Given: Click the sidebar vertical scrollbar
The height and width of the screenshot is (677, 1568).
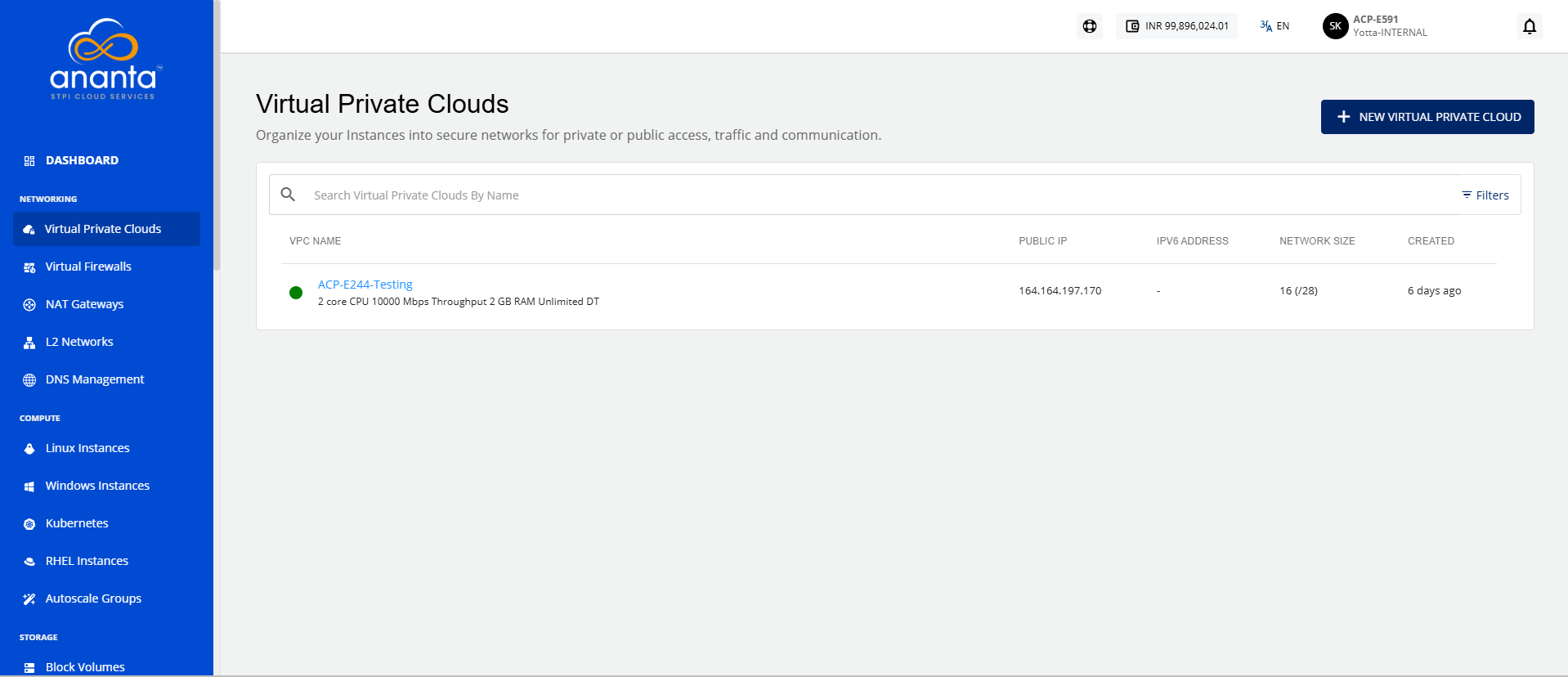Looking at the screenshot, I should tap(217, 135).
